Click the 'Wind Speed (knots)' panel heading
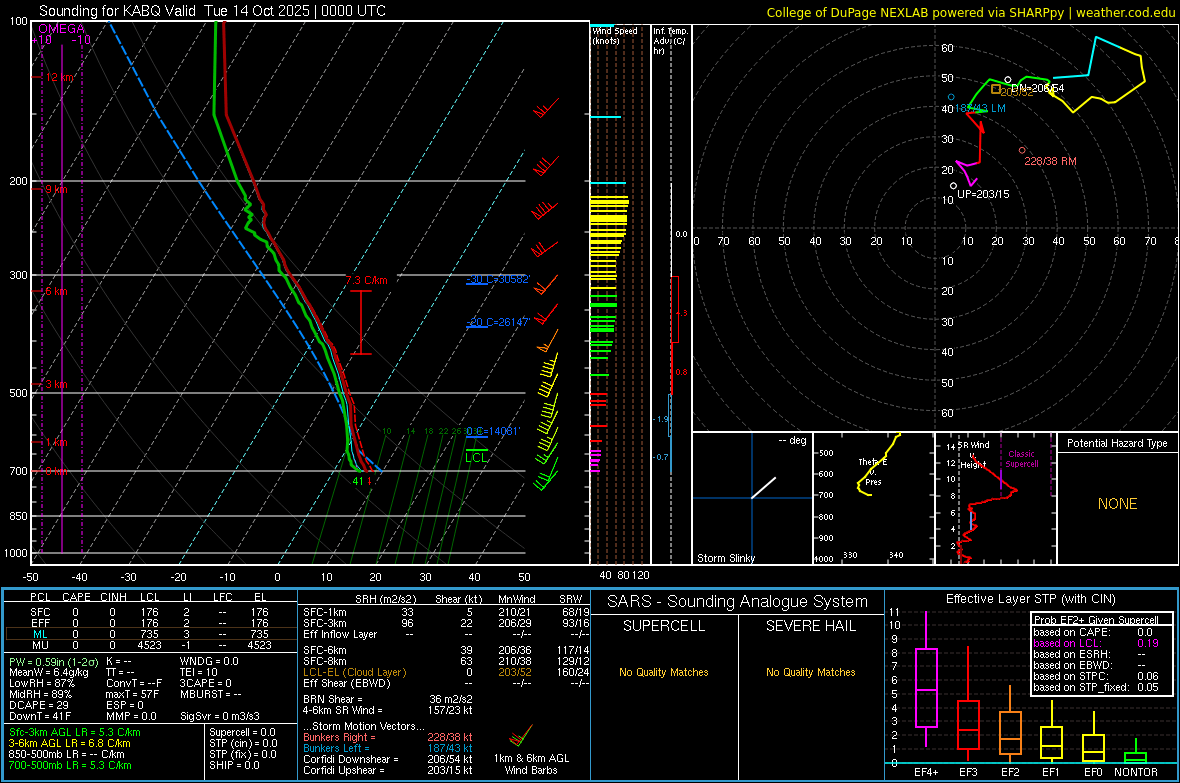This screenshot has height=783, width=1180. [x=615, y=35]
